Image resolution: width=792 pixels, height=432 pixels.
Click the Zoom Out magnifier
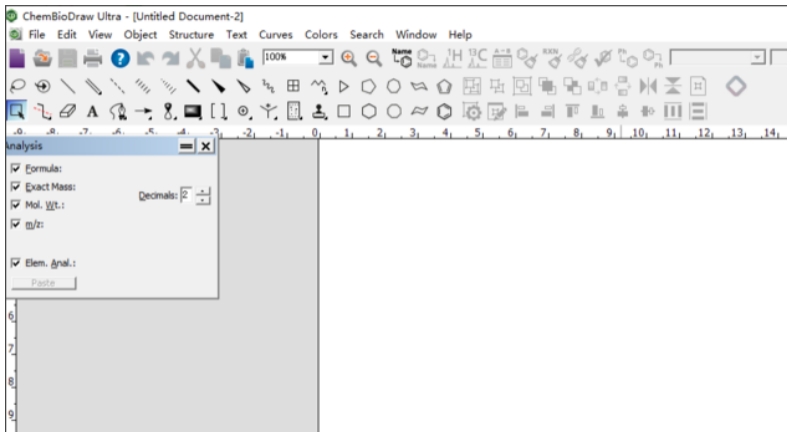(x=374, y=59)
